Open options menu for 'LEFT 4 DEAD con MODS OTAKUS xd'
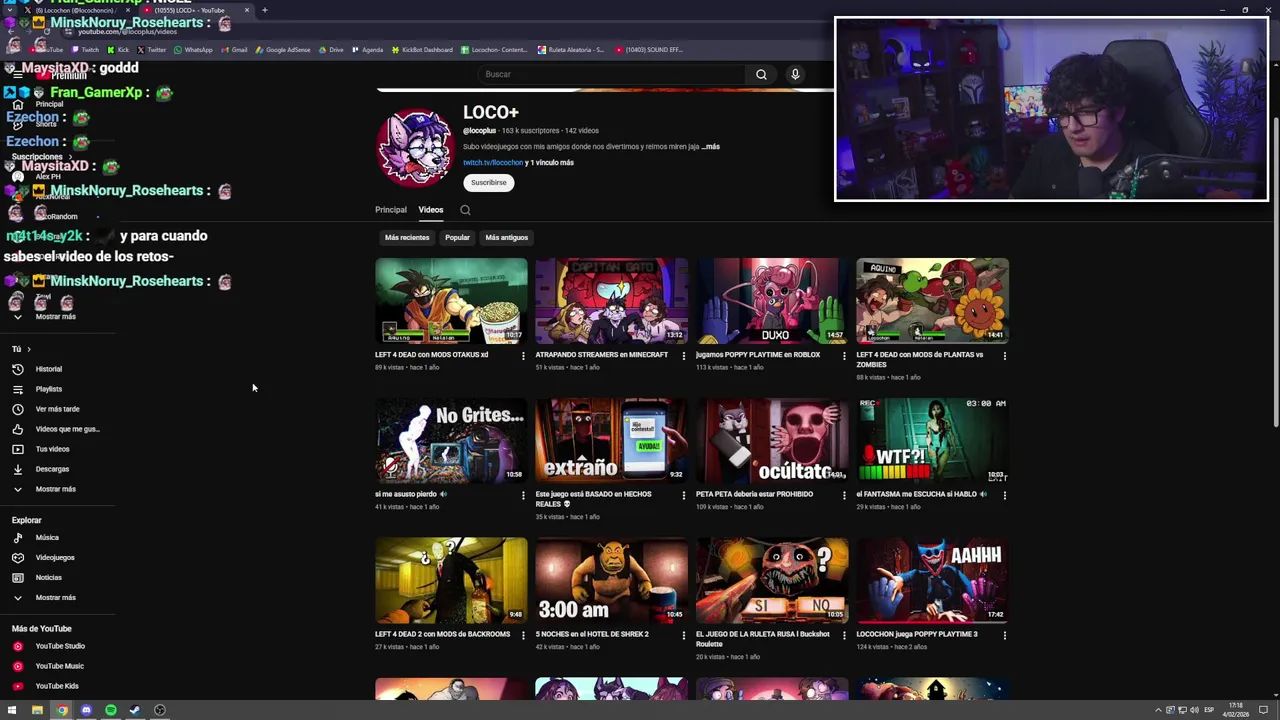 [523, 356]
